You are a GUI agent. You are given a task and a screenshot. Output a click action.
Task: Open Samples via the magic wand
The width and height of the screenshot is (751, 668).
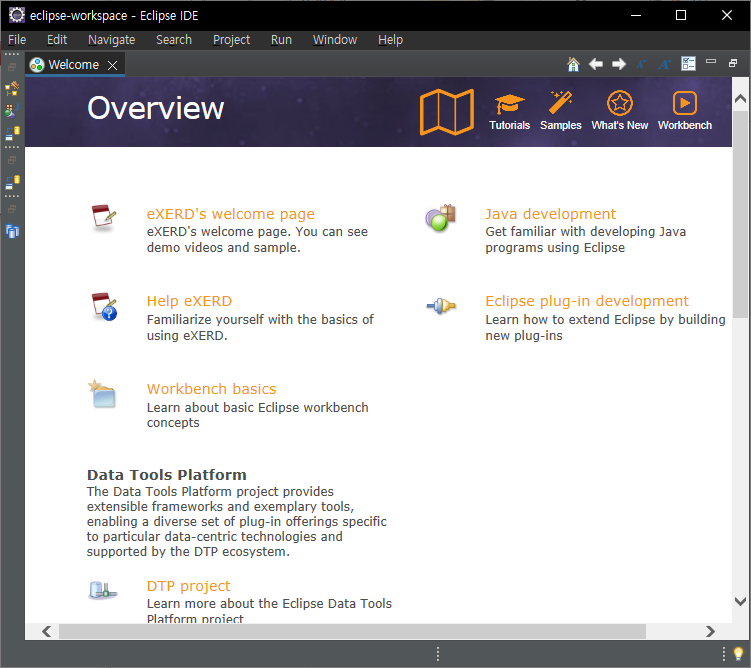pyautogui.click(x=560, y=102)
